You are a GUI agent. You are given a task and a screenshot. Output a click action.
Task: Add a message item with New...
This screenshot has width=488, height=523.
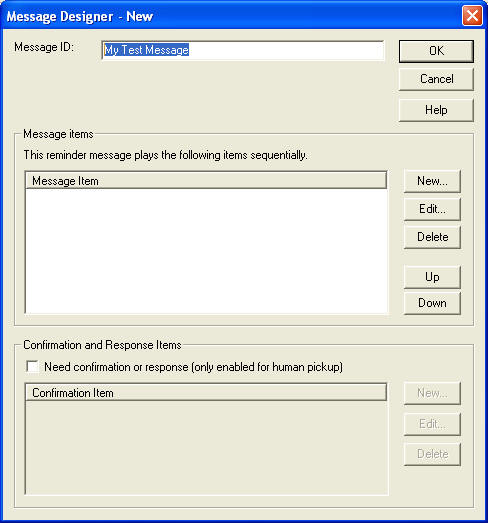coord(432,181)
